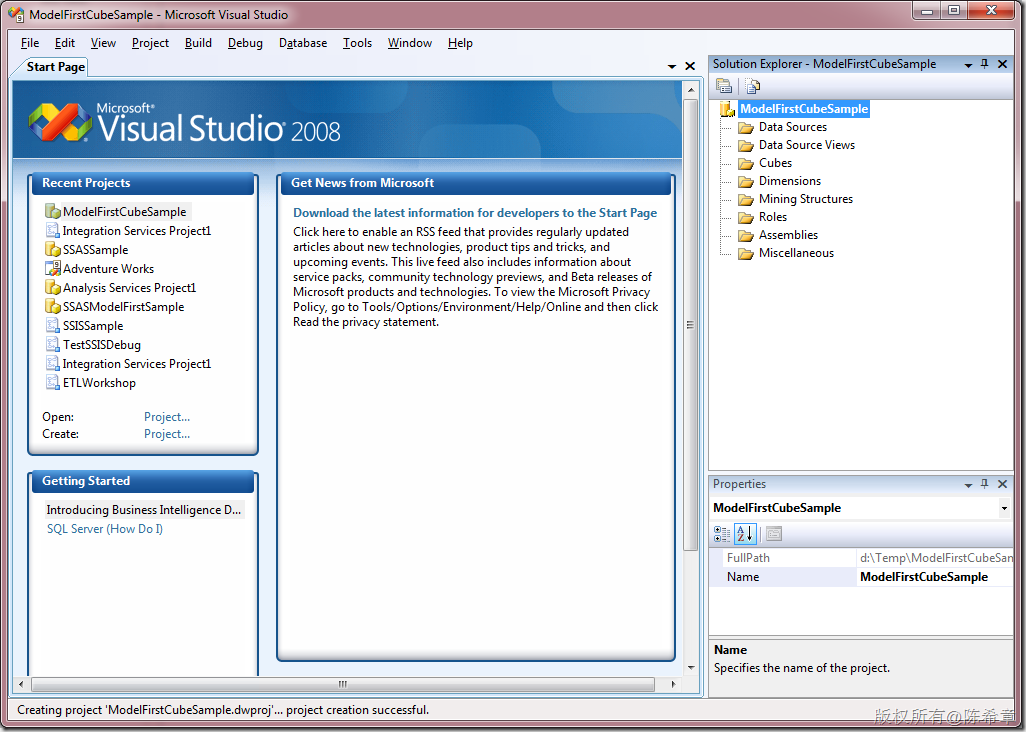This screenshot has width=1026, height=732.
Task: Select the ModelFirstCubeSample root node in Solution Explorer
Action: coord(804,109)
